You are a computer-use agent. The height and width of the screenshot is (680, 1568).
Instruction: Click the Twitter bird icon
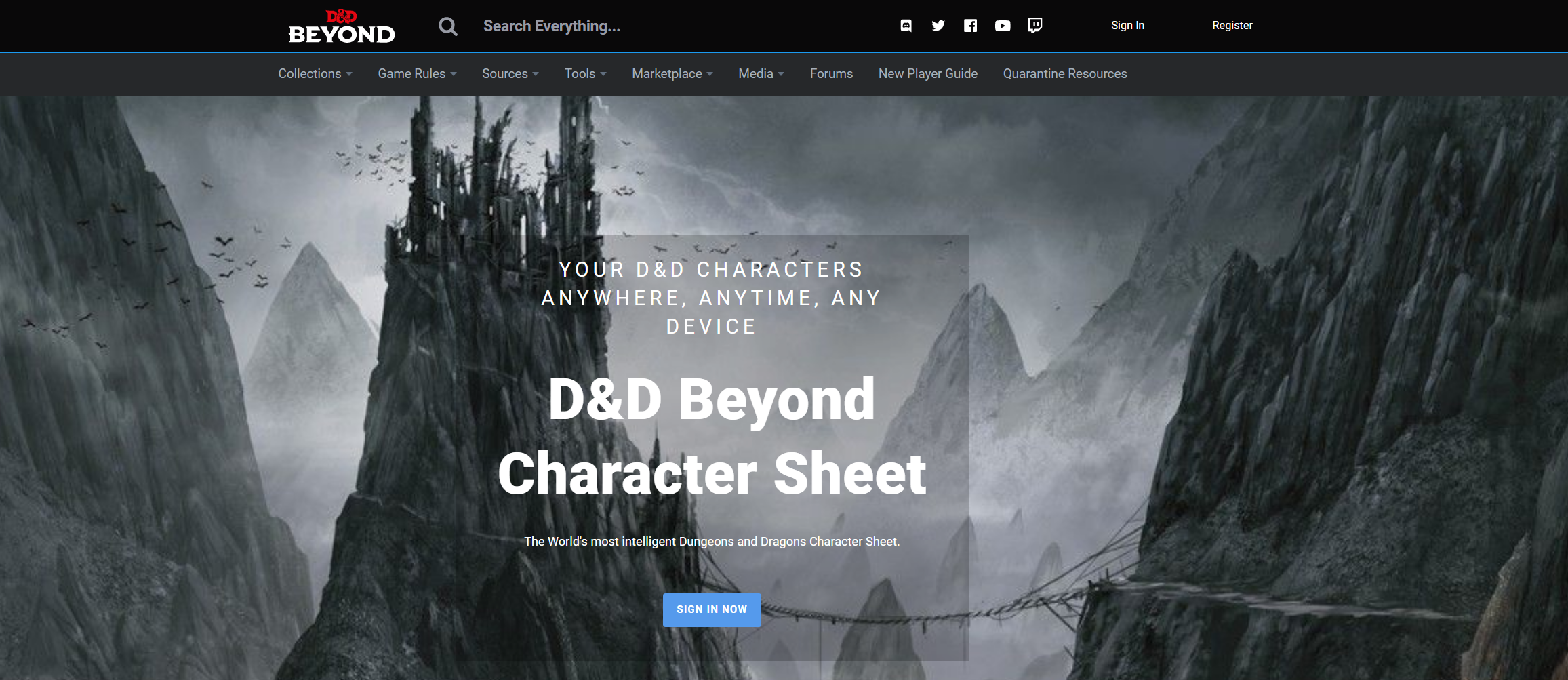(x=938, y=26)
